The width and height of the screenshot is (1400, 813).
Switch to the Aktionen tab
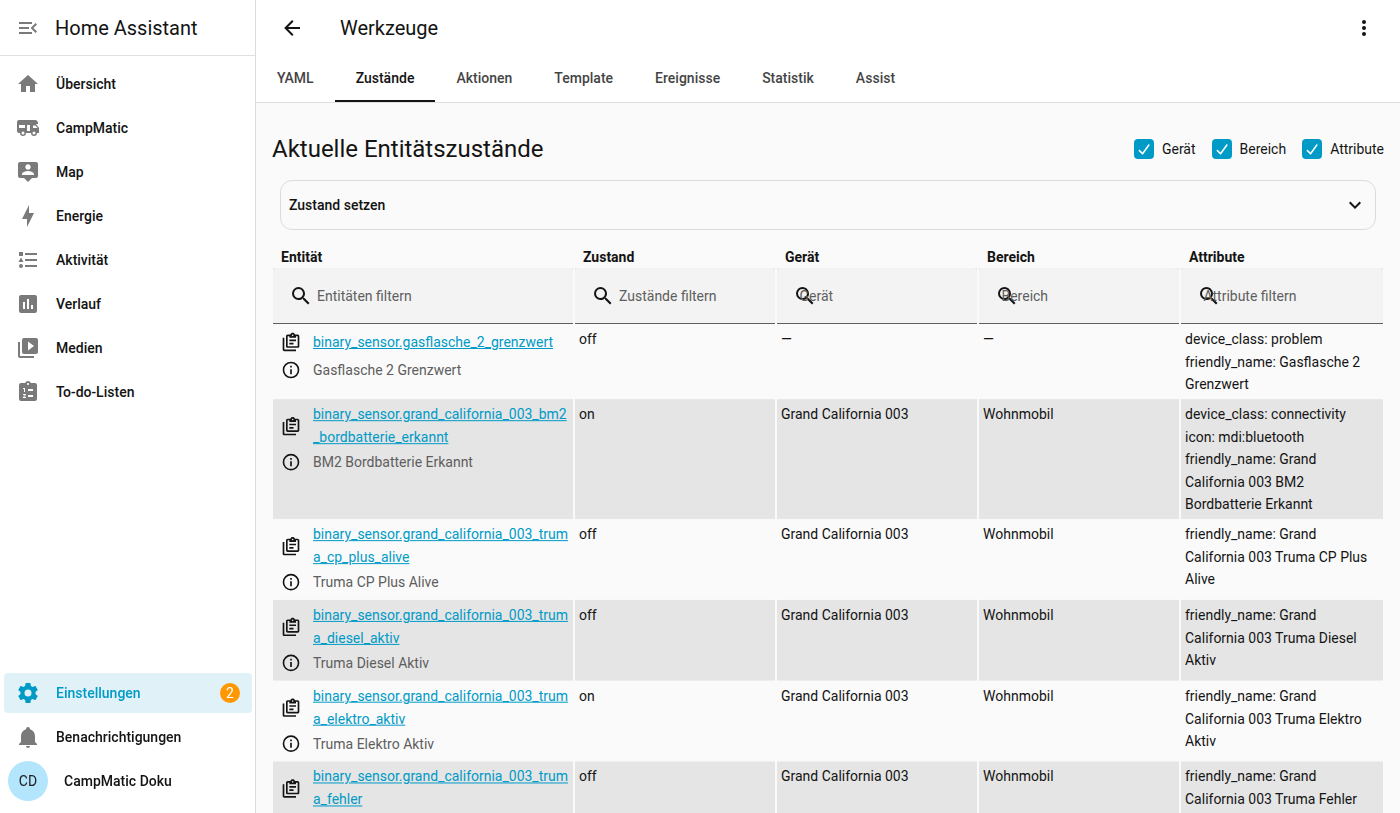tap(484, 78)
